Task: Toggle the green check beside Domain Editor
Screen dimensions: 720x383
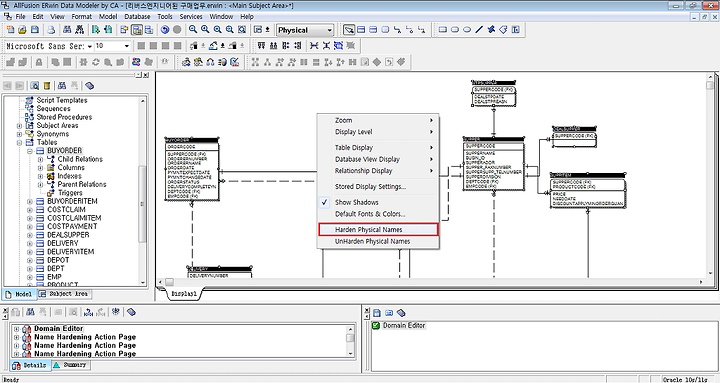Action: point(376,326)
